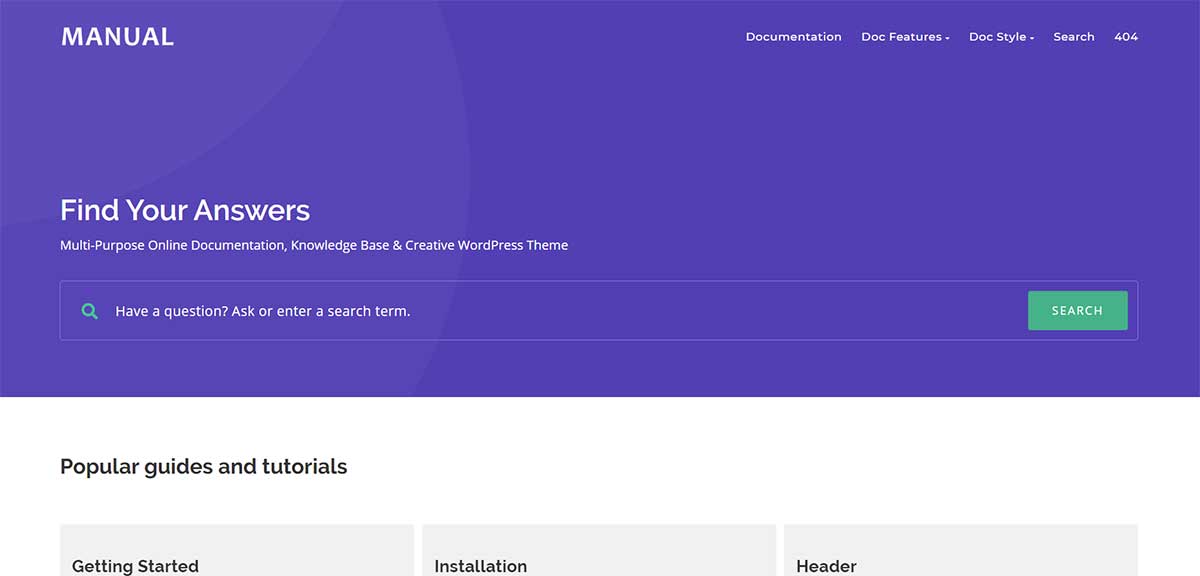The width and height of the screenshot is (1200, 576).
Task: Go to the Search nav link
Action: [x=1074, y=37]
